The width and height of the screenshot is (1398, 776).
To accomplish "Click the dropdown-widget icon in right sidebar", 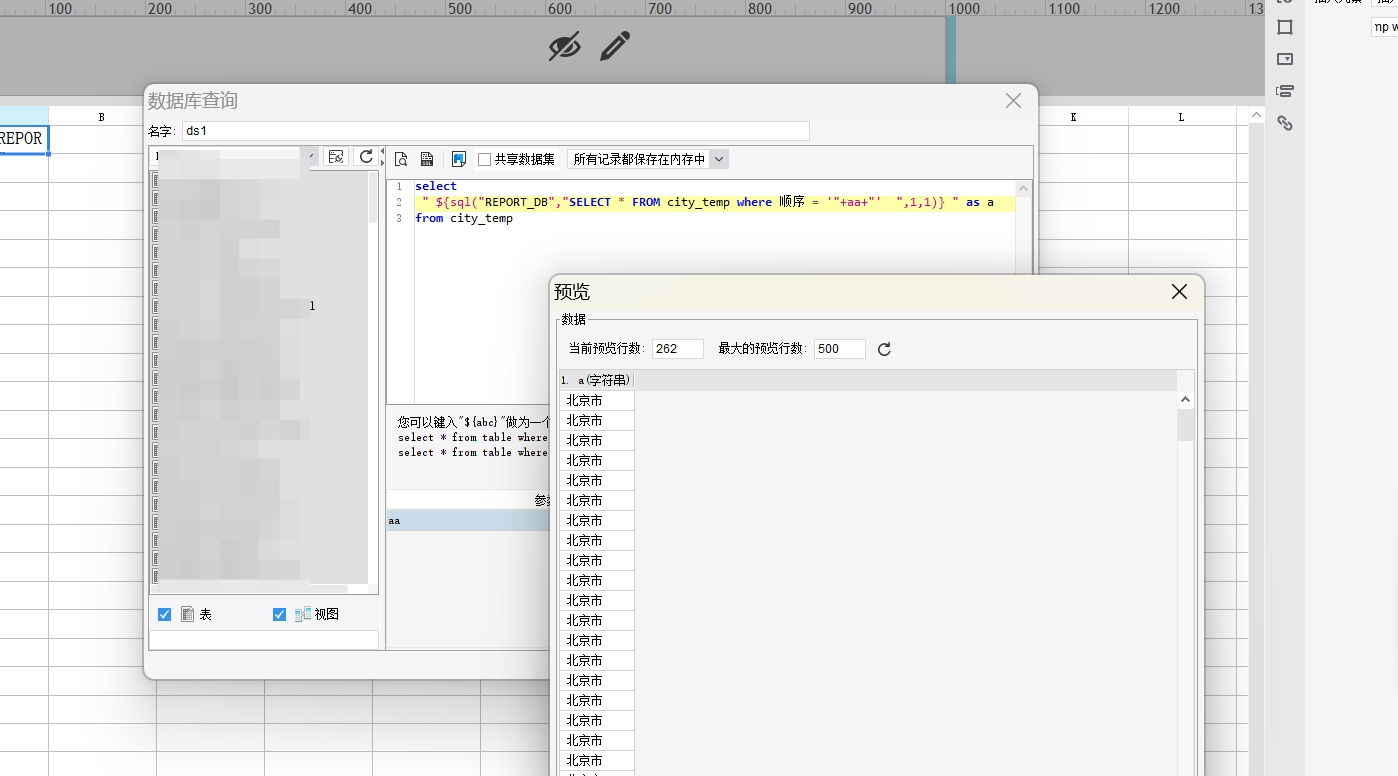I will 1285,59.
